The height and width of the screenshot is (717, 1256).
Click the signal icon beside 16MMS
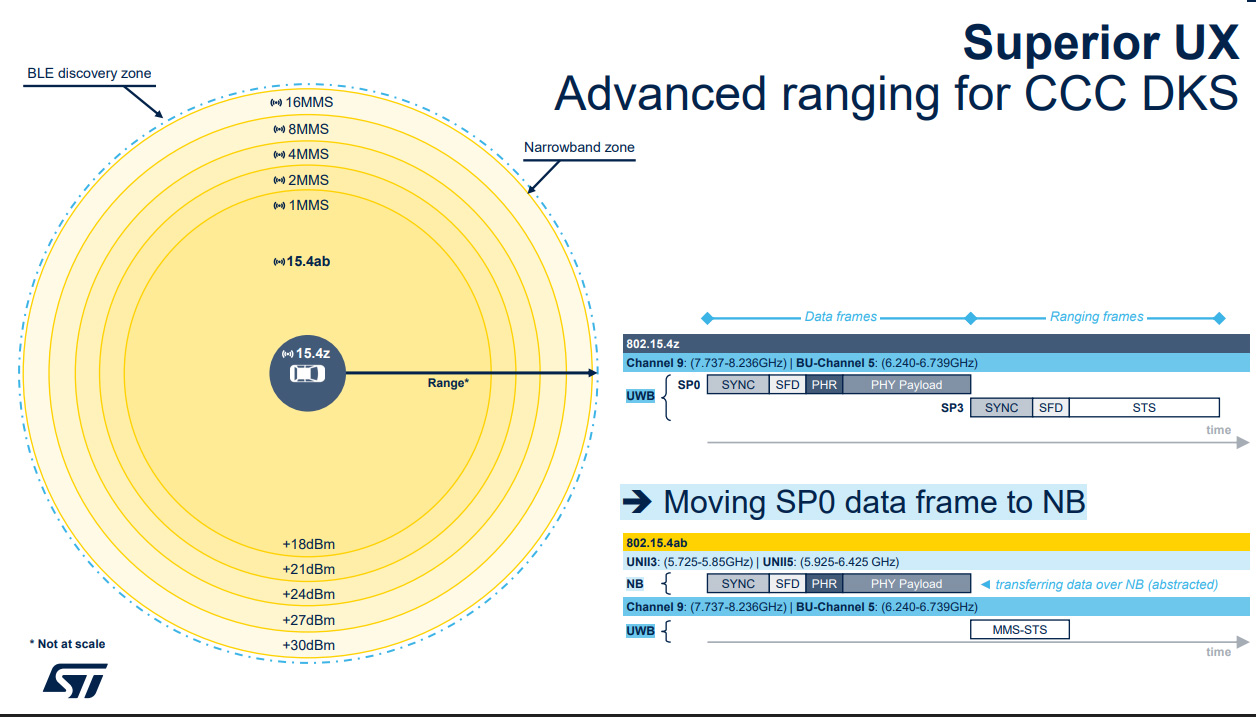277,103
